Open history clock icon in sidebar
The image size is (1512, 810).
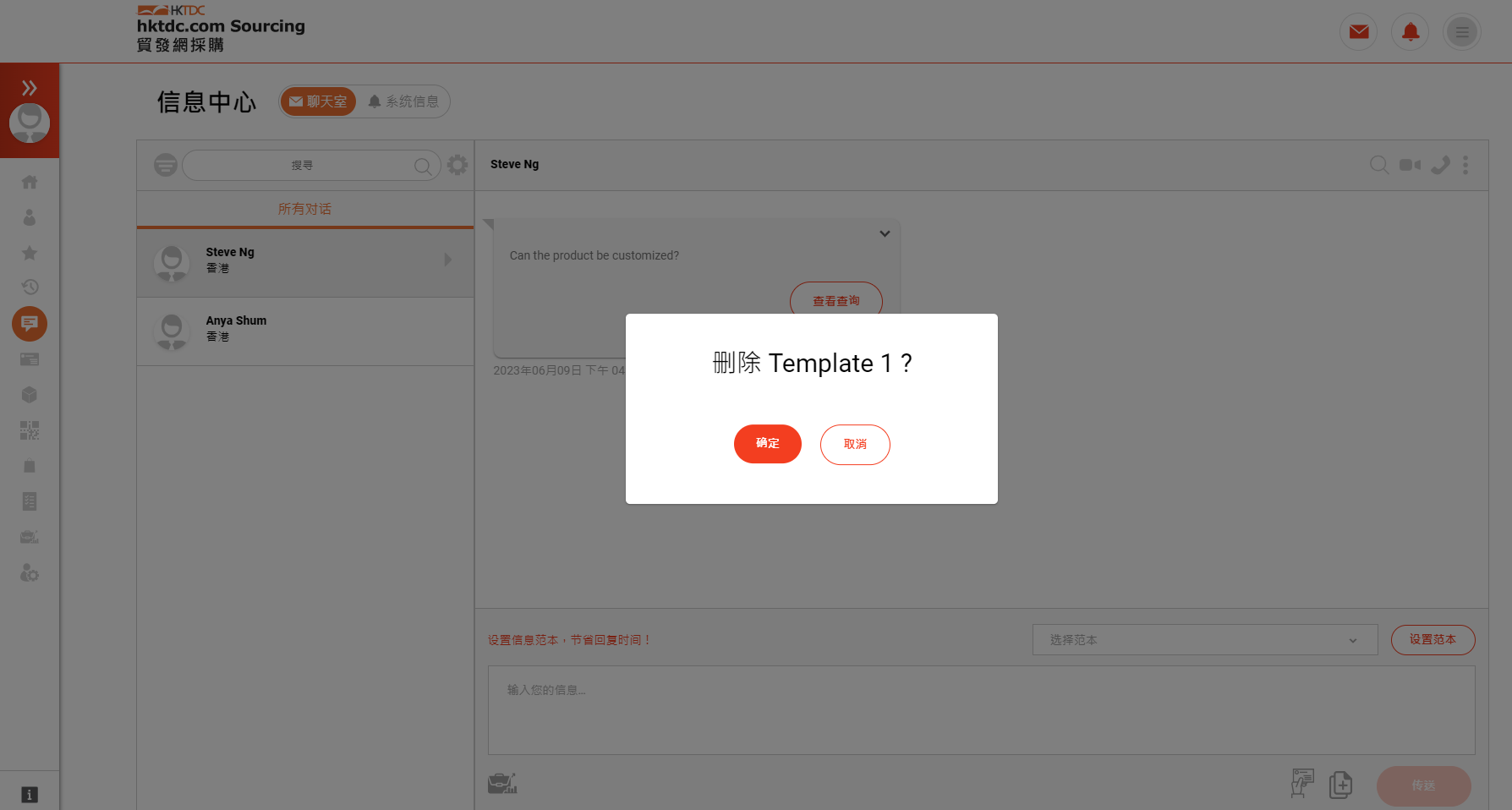click(30, 287)
